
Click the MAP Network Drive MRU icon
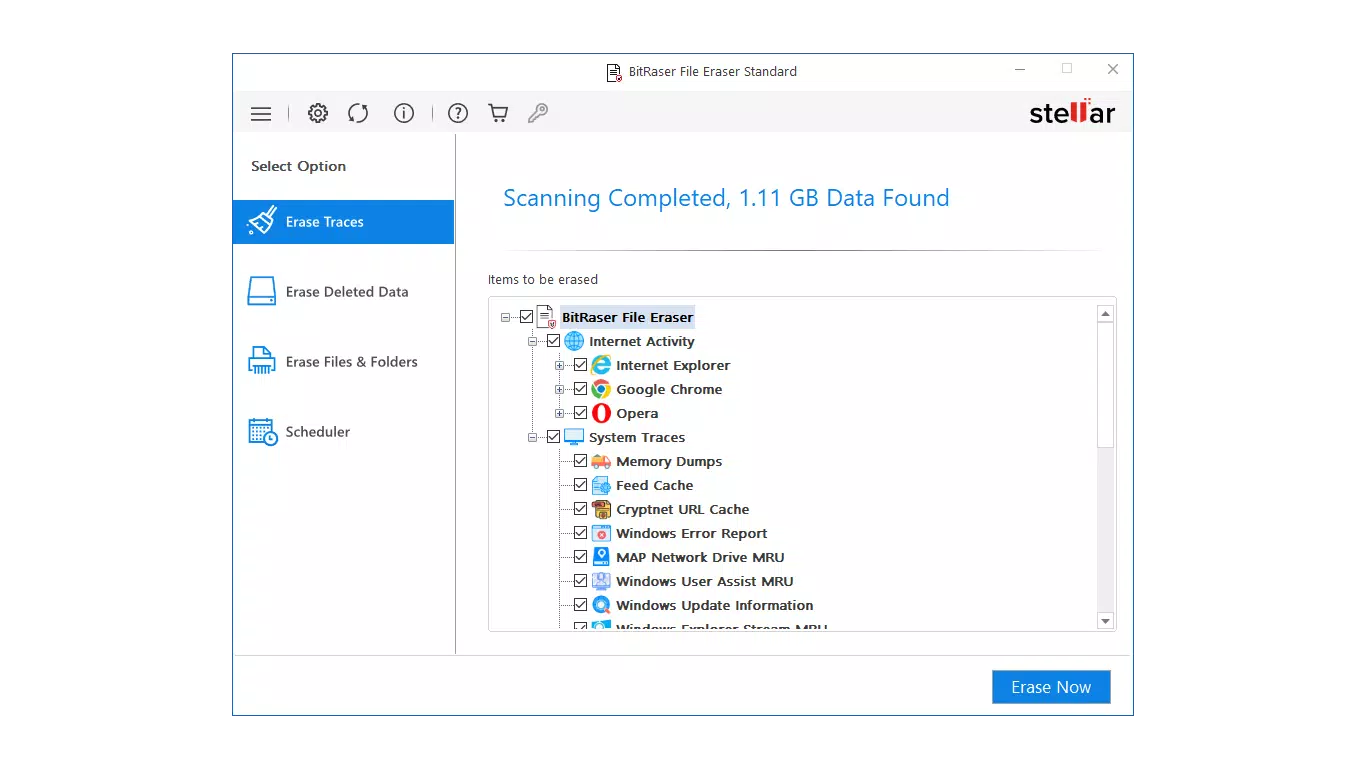(601, 557)
